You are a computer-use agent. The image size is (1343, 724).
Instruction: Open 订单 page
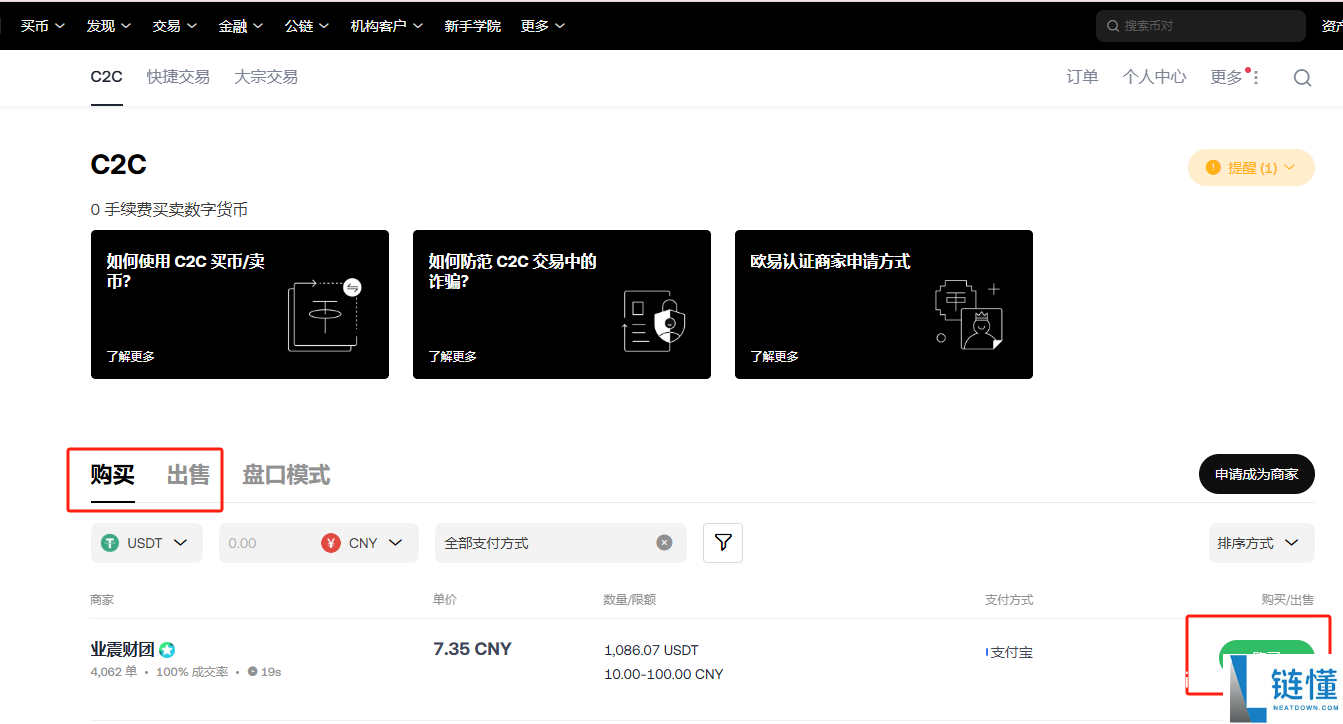(1082, 77)
